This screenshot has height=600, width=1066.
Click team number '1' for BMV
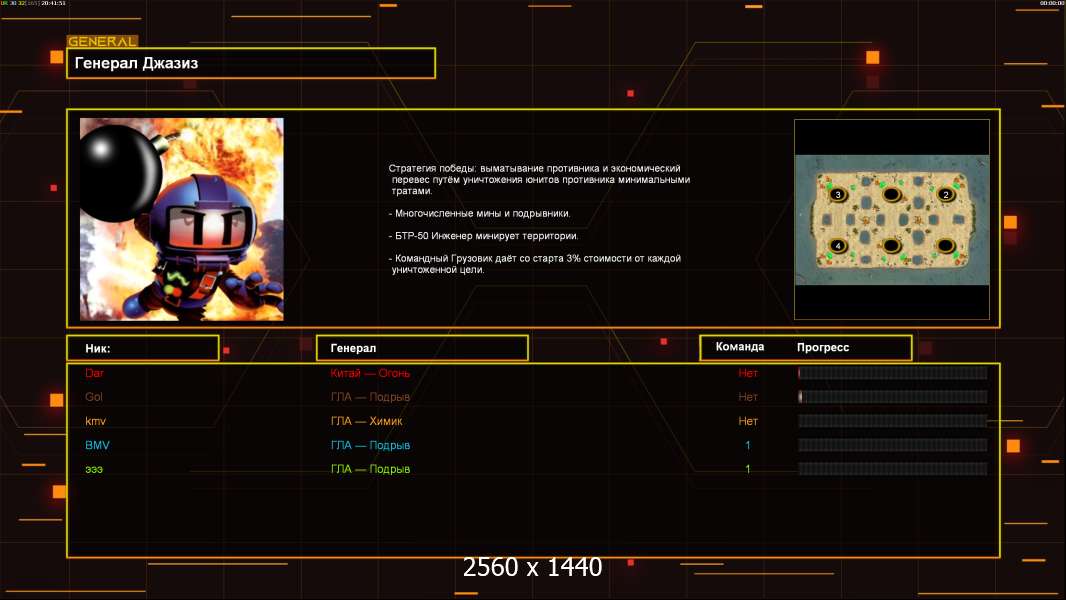pos(748,445)
